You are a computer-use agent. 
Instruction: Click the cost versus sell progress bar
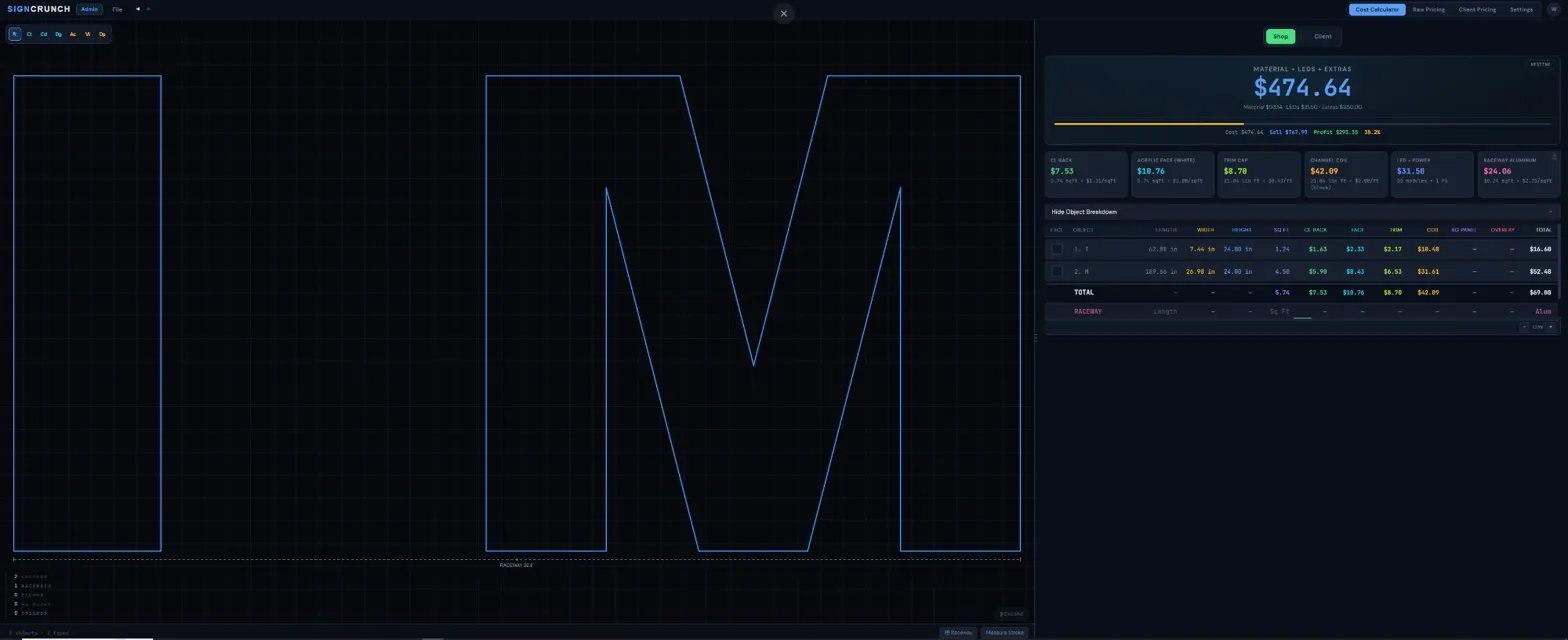coord(1302,124)
